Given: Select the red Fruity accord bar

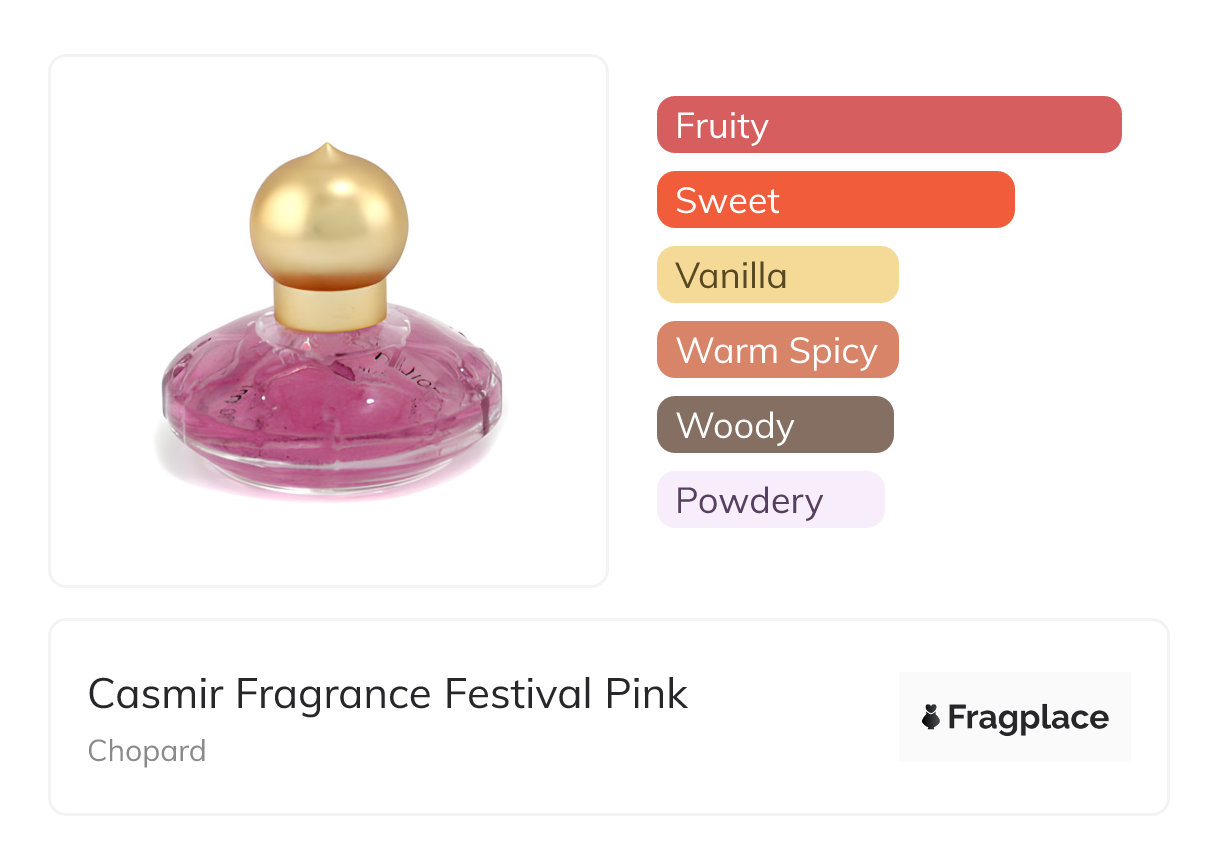Looking at the screenshot, I should 889,125.
